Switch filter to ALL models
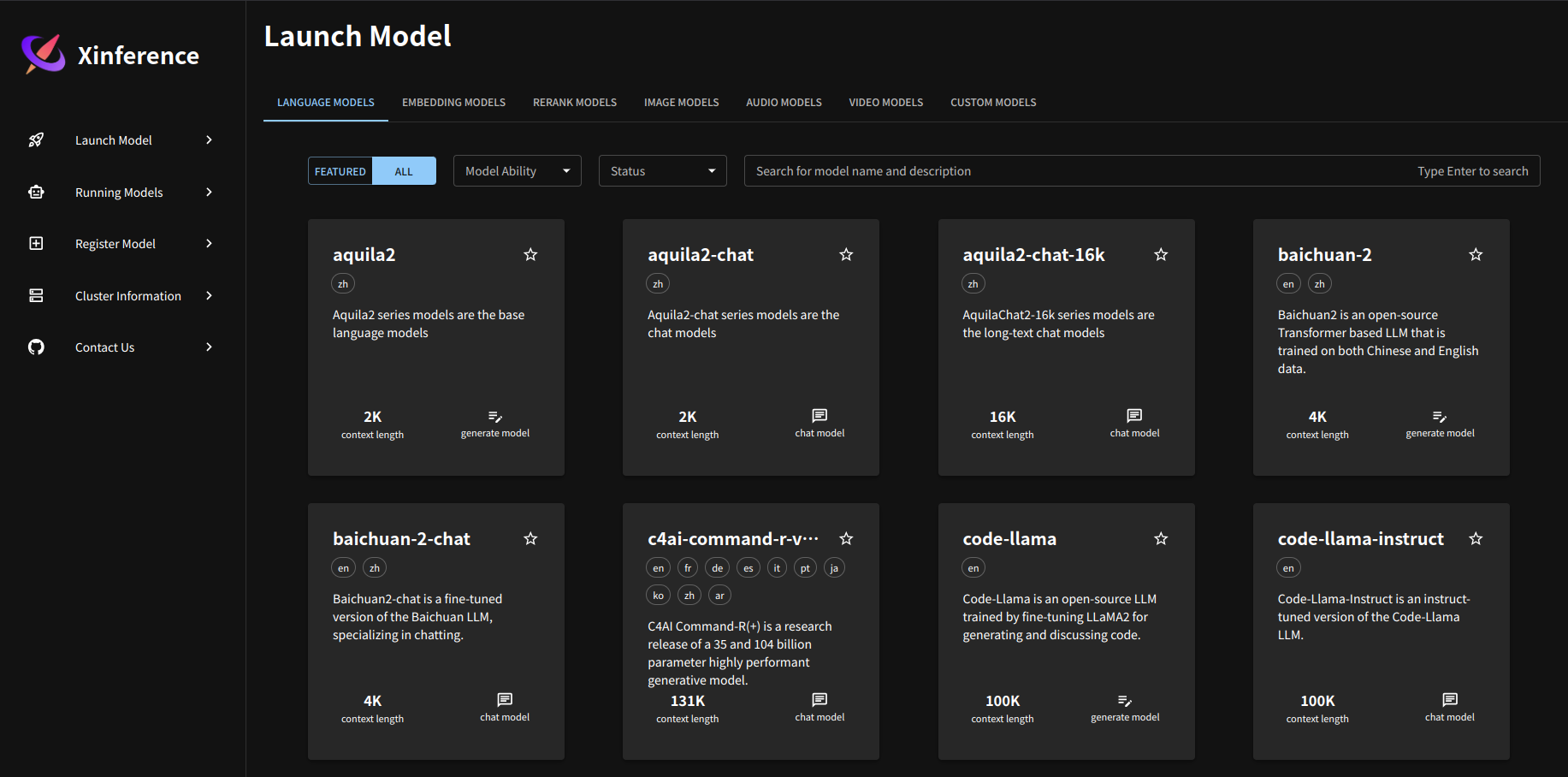1568x777 pixels. [x=404, y=171]
